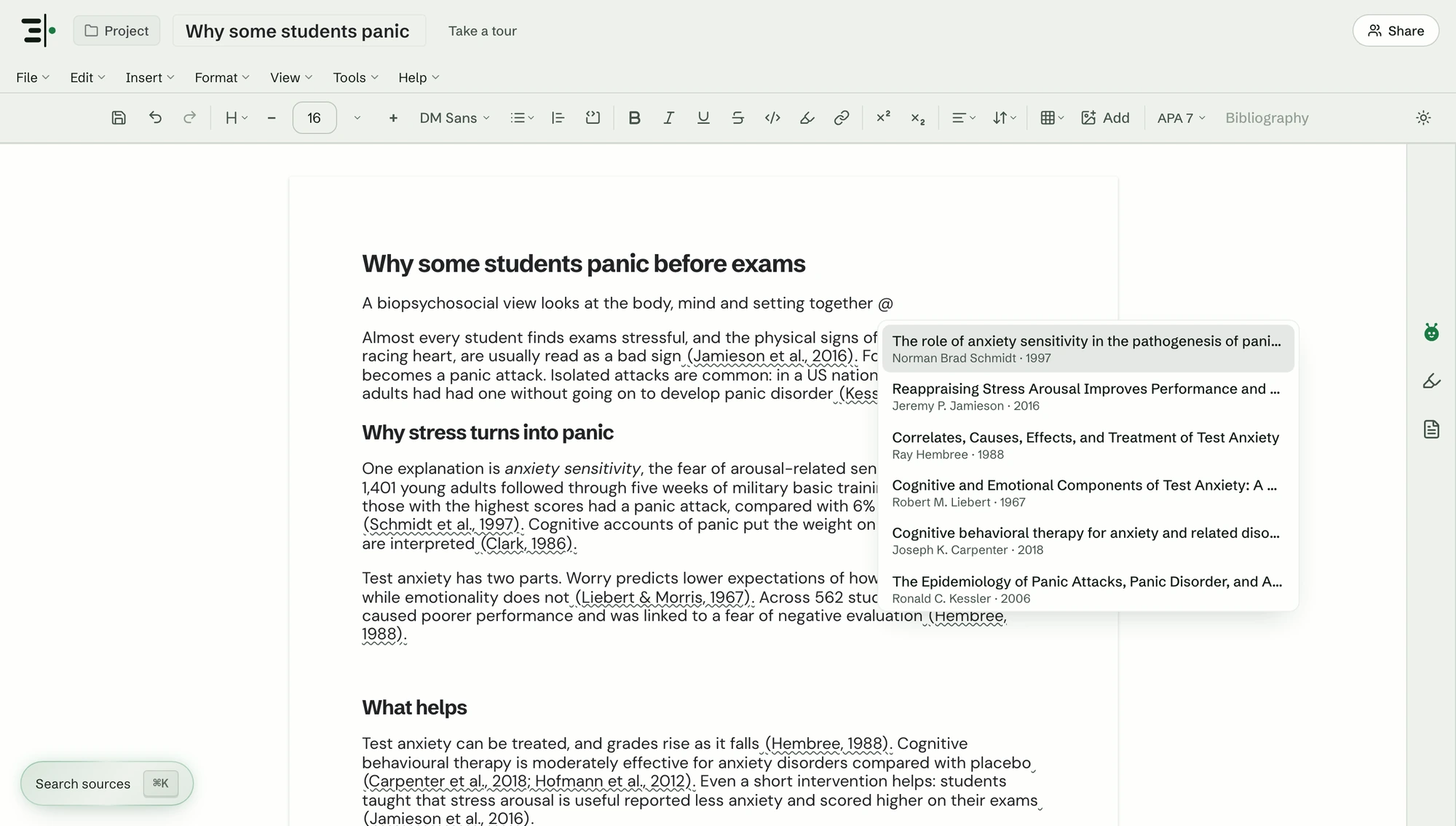1456x826 pixels.
Task: Click the Take a tour link
Action: point(482,31)
